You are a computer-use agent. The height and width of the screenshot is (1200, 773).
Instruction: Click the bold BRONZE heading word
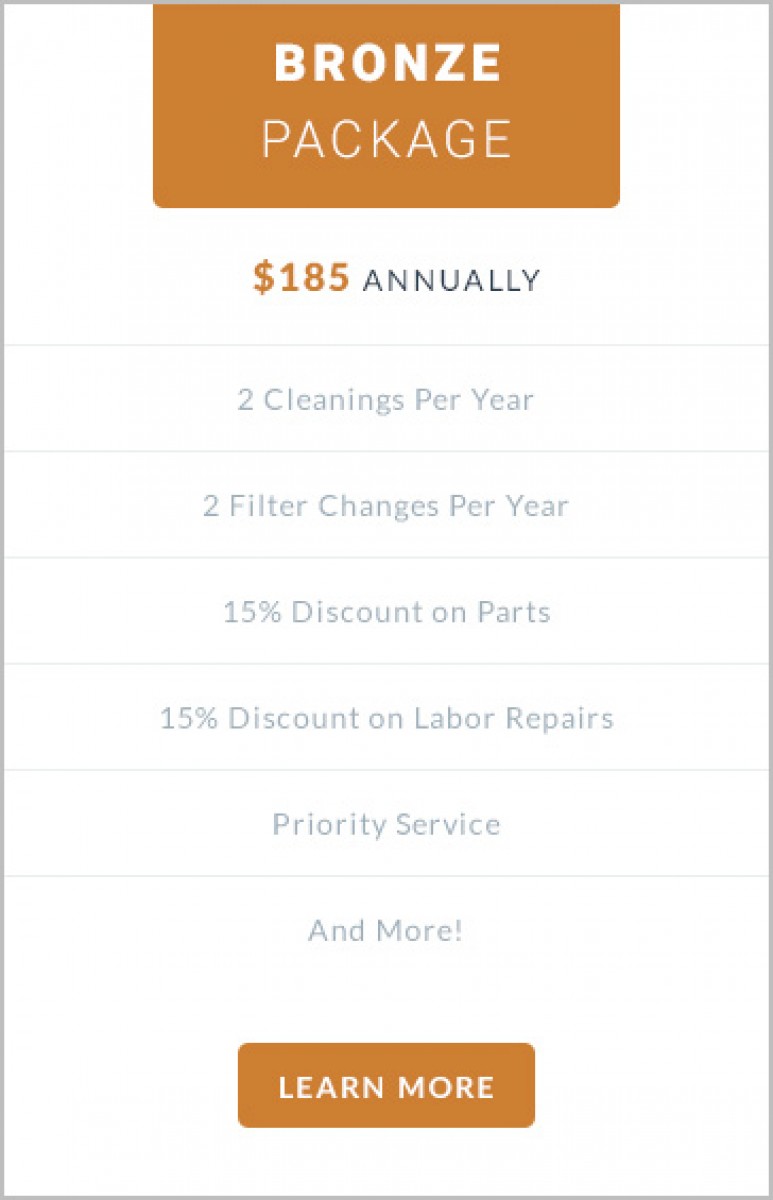[x=387, y=64]
